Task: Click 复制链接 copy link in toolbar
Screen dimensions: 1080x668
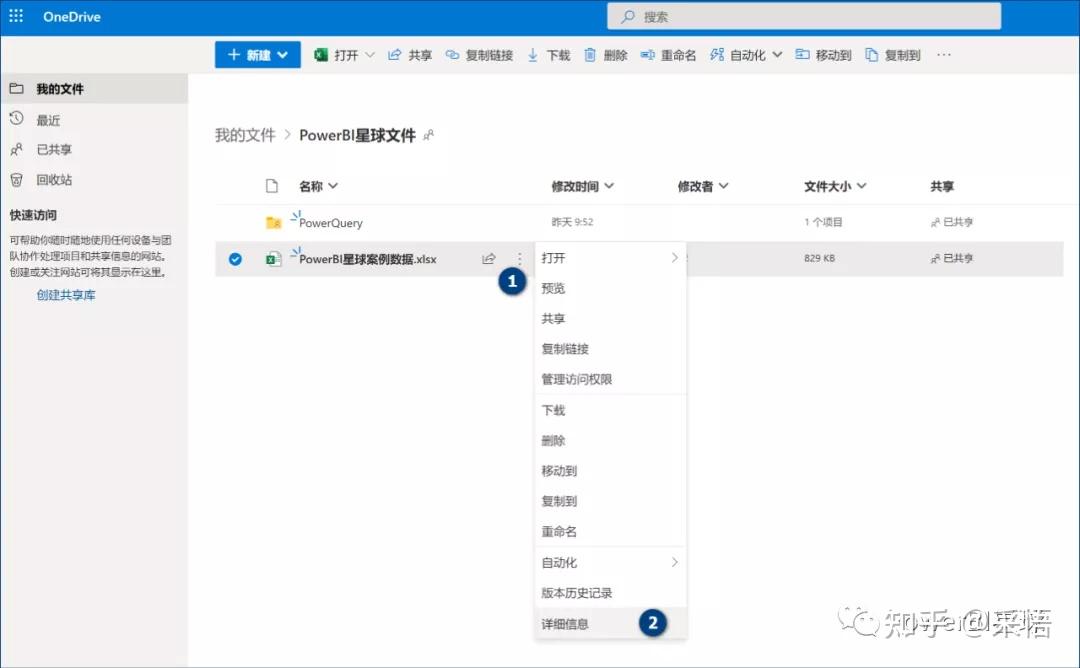Action: [x=479, y=55]
